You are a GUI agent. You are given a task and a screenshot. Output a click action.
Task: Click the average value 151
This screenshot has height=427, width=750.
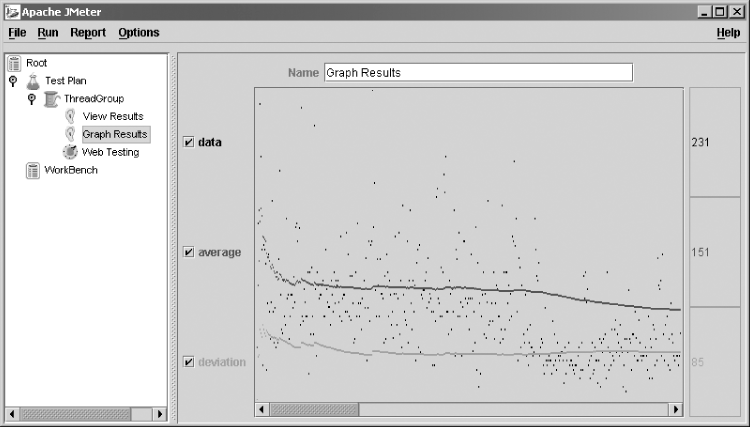tap(700, 252)
